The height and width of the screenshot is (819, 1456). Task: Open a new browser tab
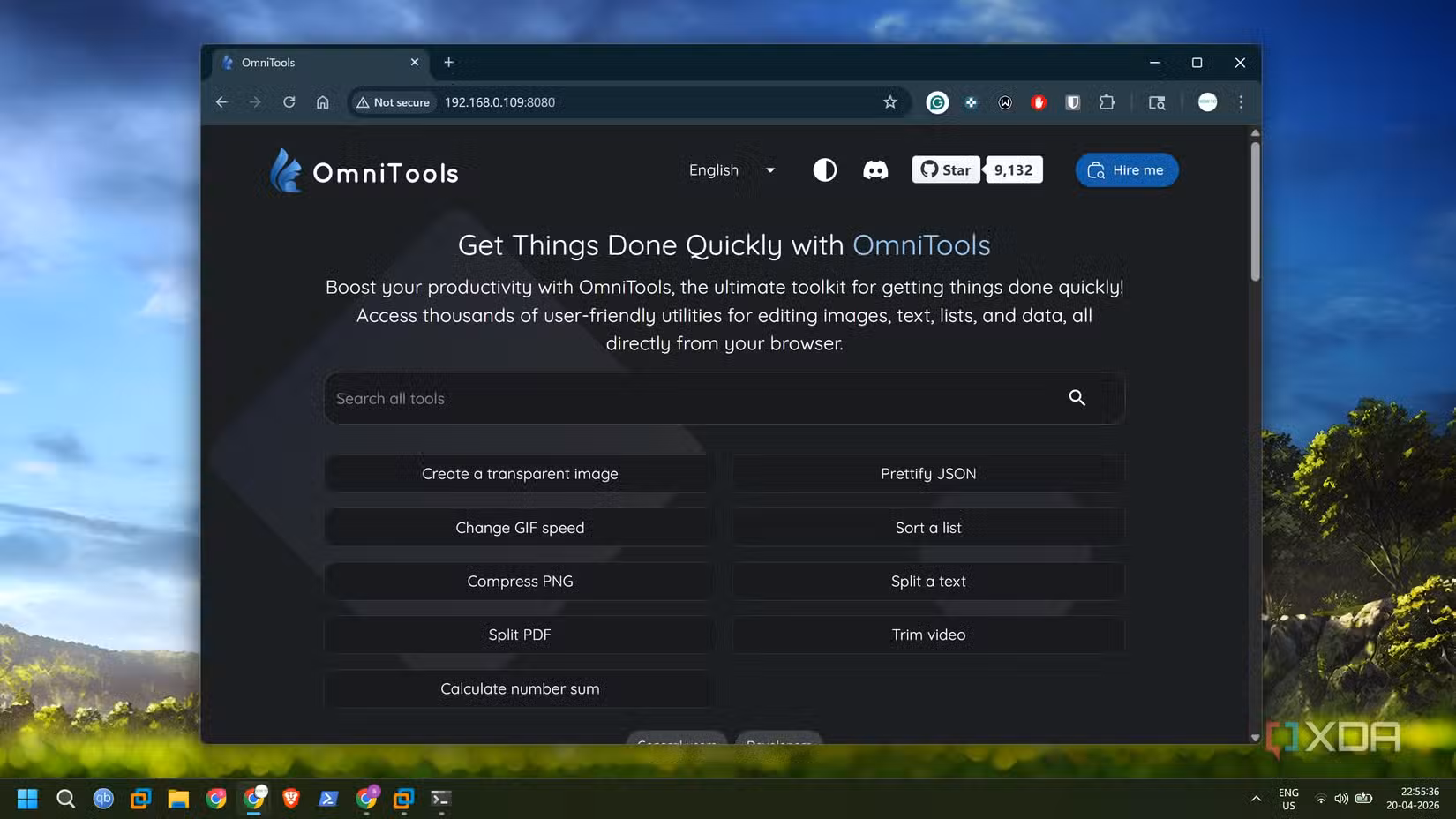point(448,63)
